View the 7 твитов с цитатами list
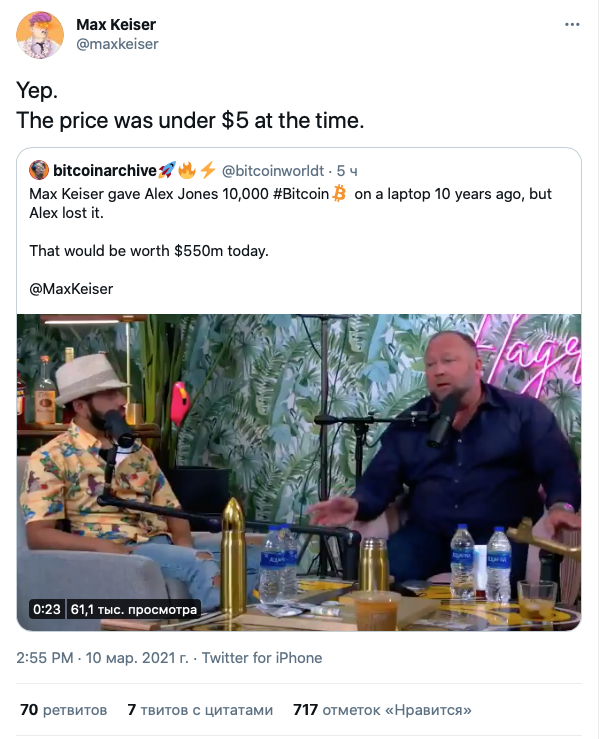The height and width of the screenshot is (739, 602). (200, 710)
